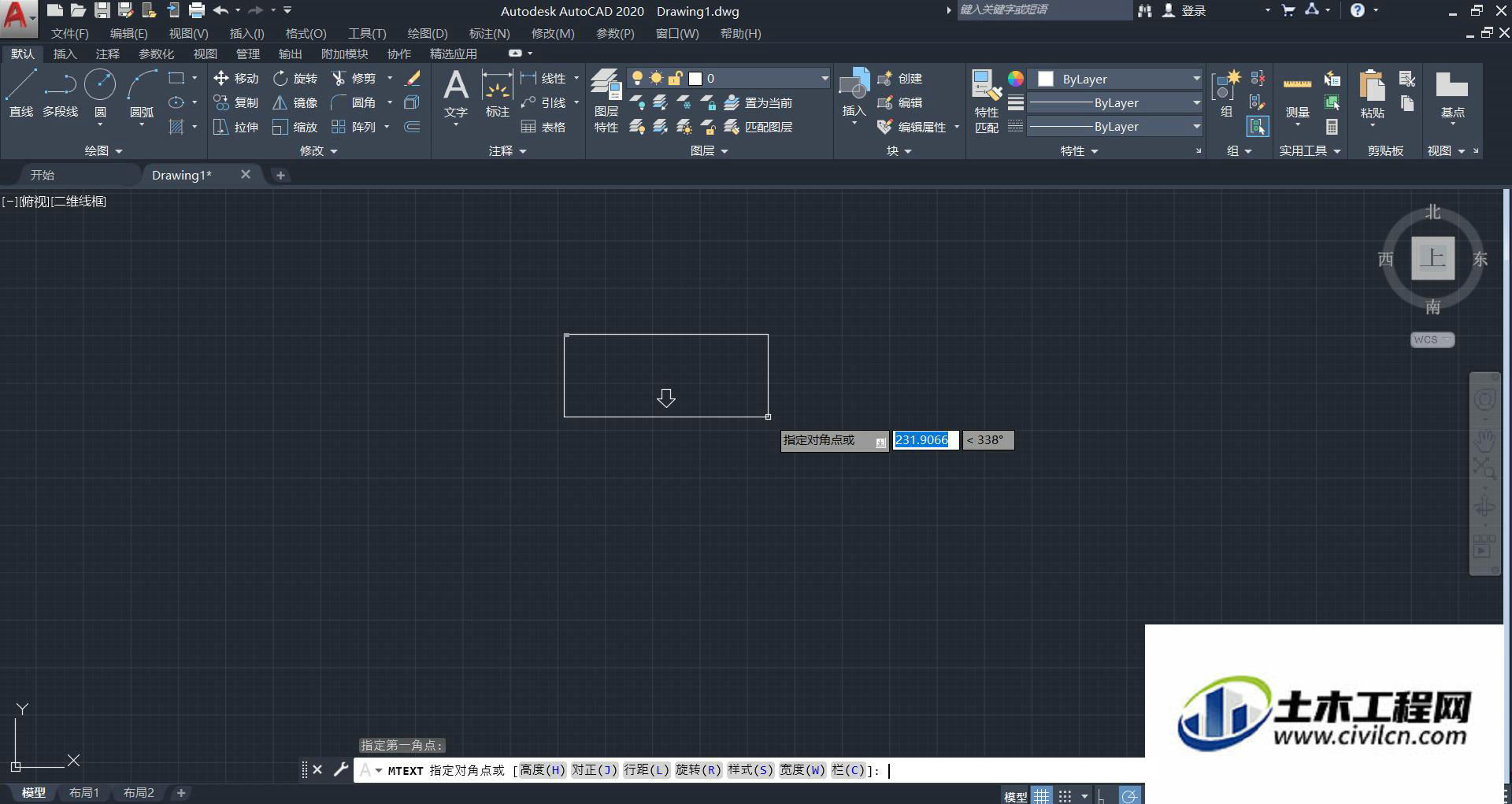1512x804 pixels.
Task: Click the Fillet (圆角) tool
Action: tap(354, 102)
